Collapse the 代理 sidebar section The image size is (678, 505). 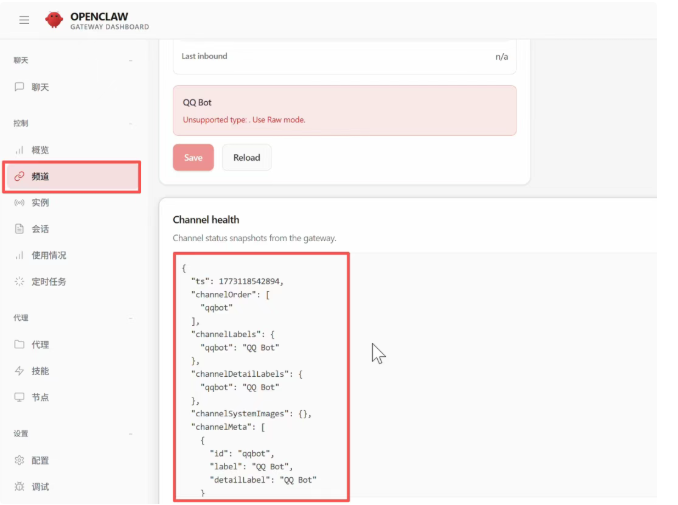(131, 318)
